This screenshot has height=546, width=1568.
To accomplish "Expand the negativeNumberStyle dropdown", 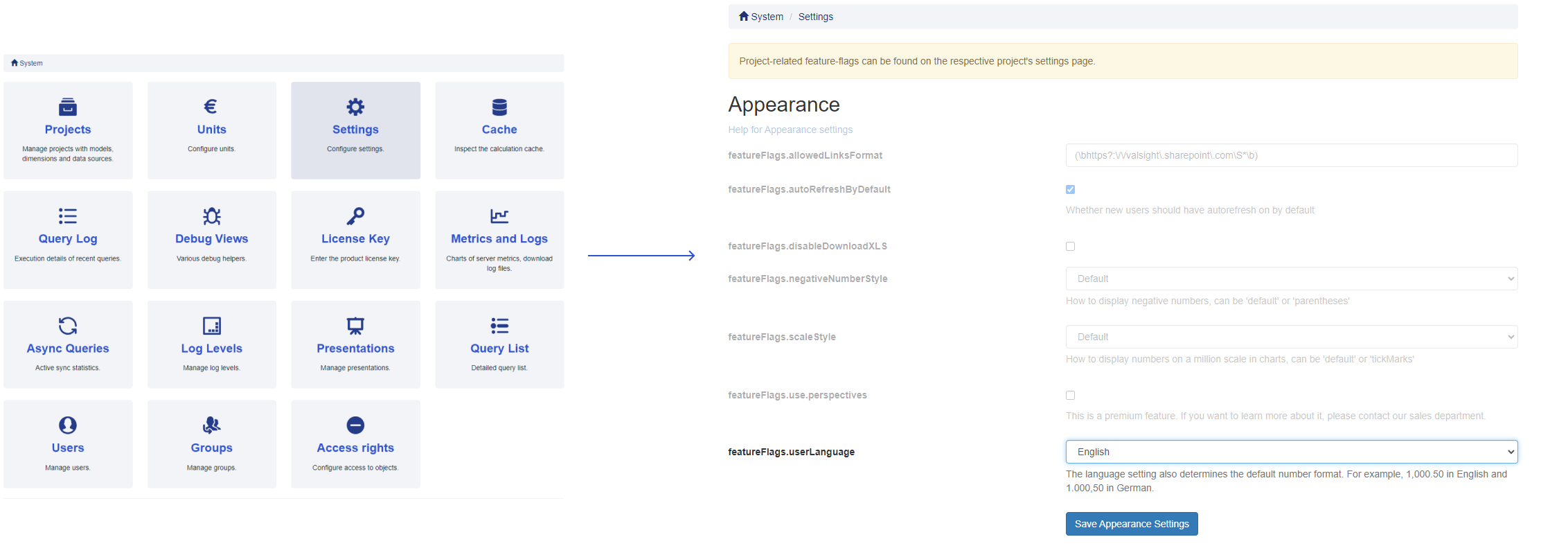I will tap(1291, 279).
